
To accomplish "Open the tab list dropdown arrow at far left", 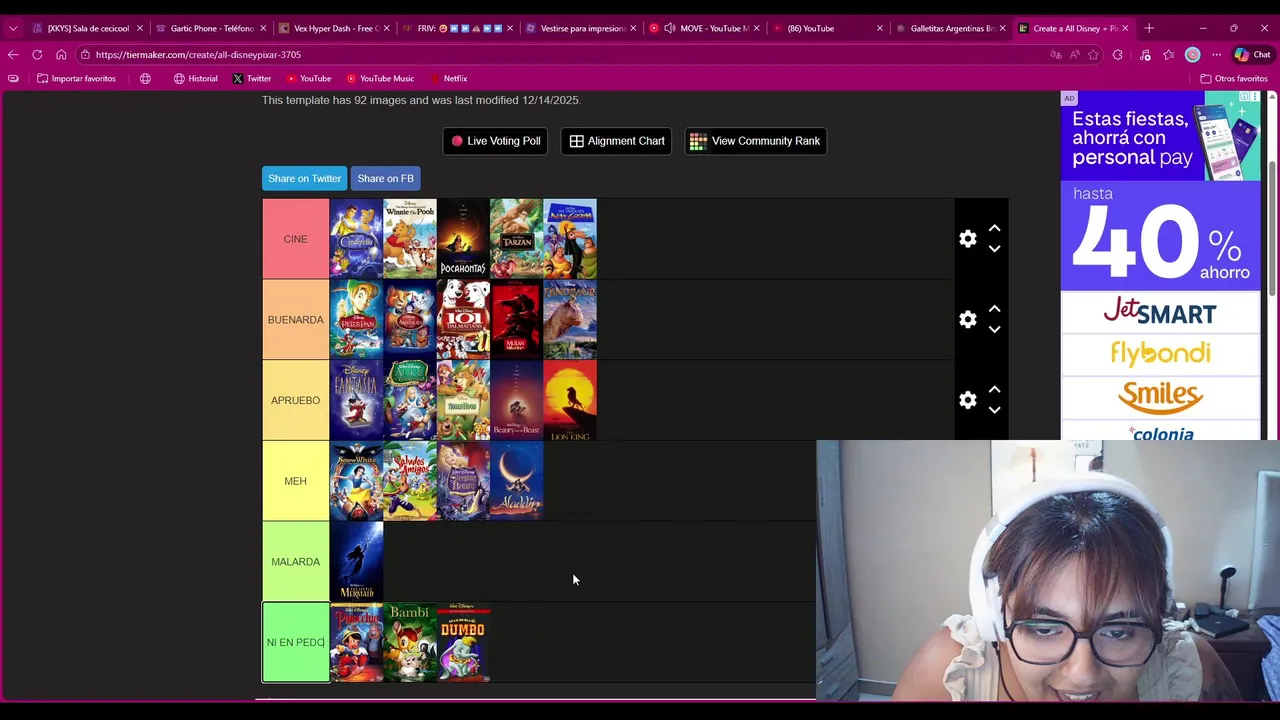I will (13, 28).
